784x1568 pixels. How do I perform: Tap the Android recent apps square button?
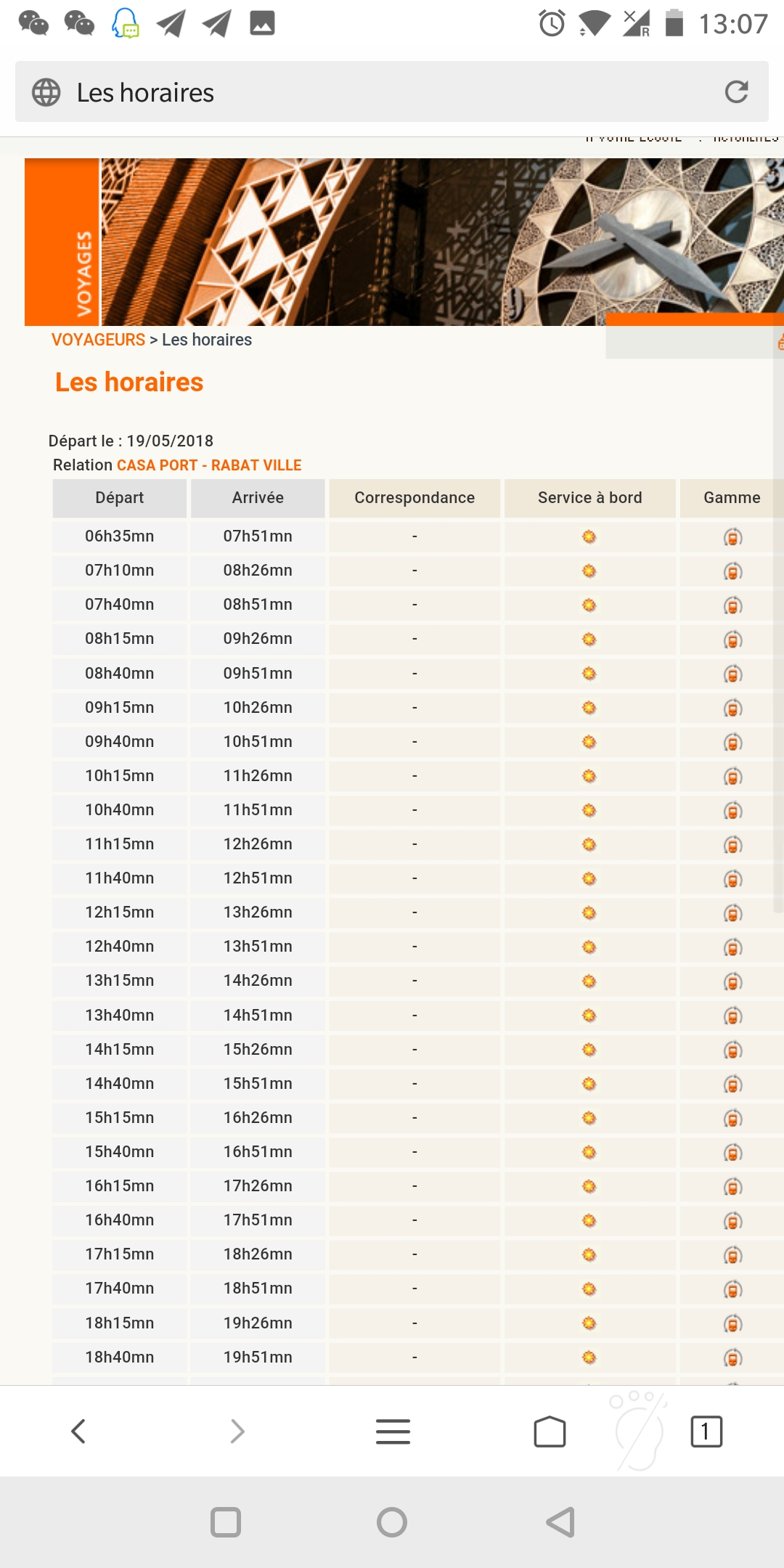pyautogui.click(x=225, y=1522)
